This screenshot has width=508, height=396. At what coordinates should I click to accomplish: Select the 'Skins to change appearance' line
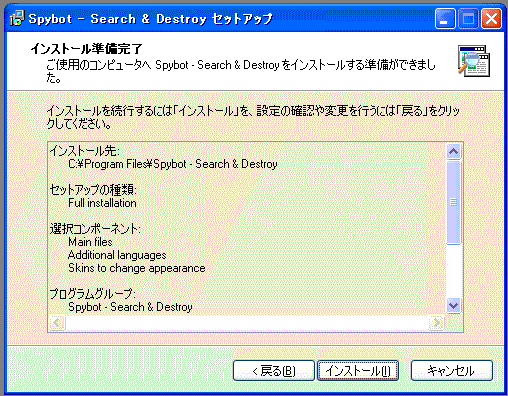137,268
